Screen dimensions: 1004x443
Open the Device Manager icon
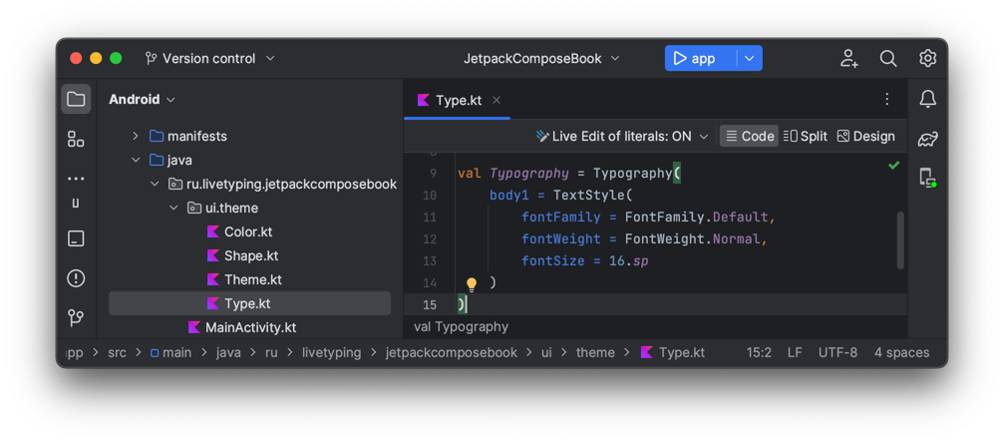click(927, 178)
